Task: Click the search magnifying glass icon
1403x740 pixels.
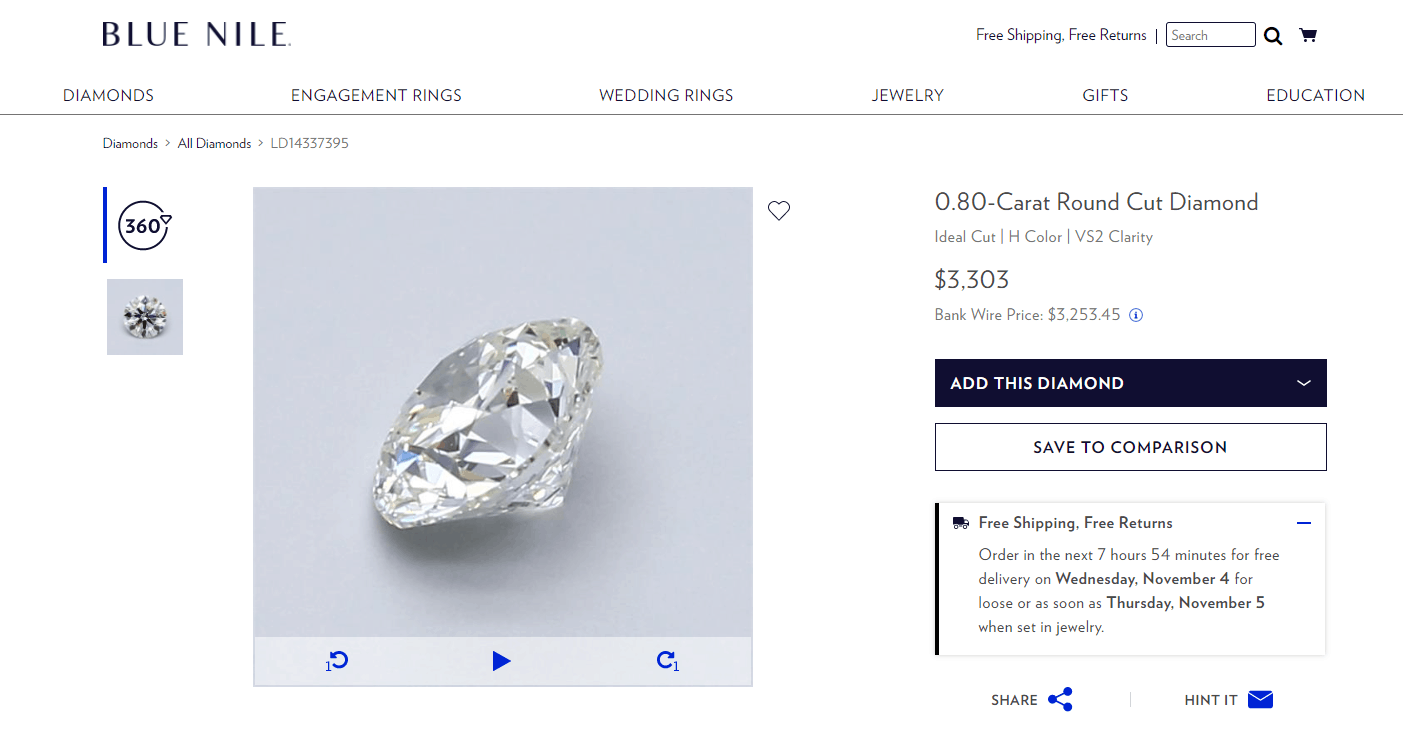Action: point(1272,34)
